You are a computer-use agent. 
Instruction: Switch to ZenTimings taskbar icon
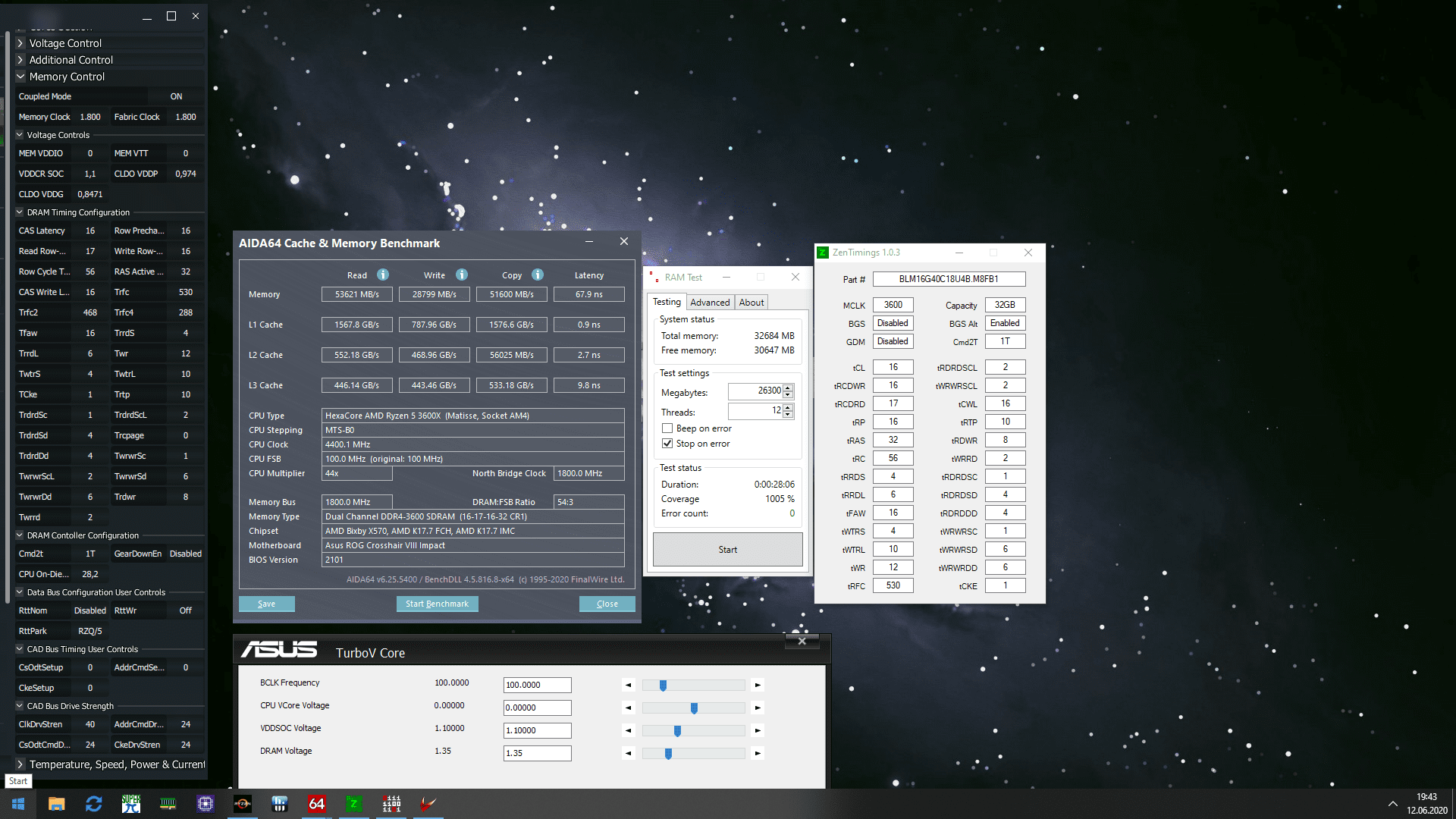(354, 804)
